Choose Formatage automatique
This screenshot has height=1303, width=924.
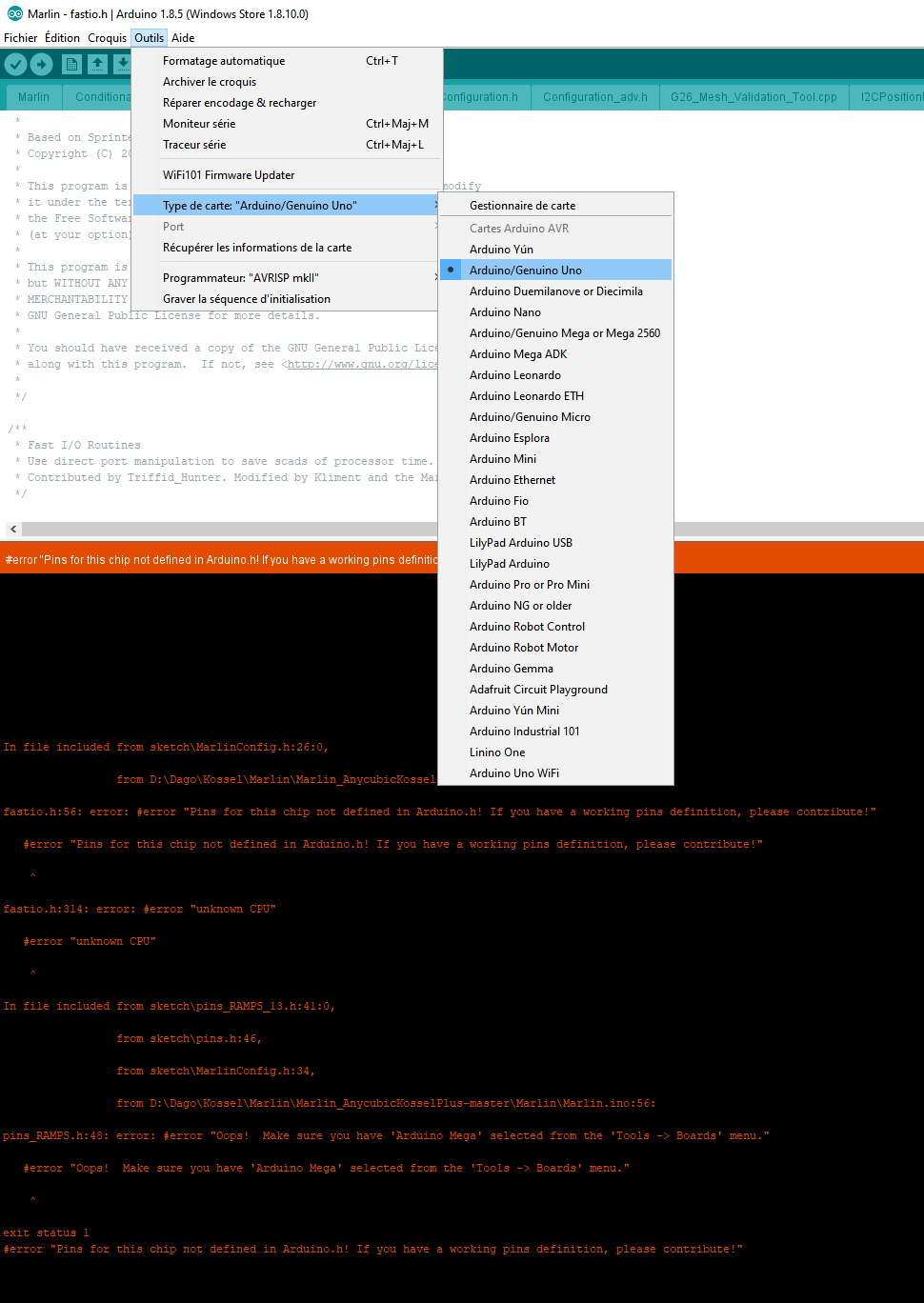[x=288, y=61]
